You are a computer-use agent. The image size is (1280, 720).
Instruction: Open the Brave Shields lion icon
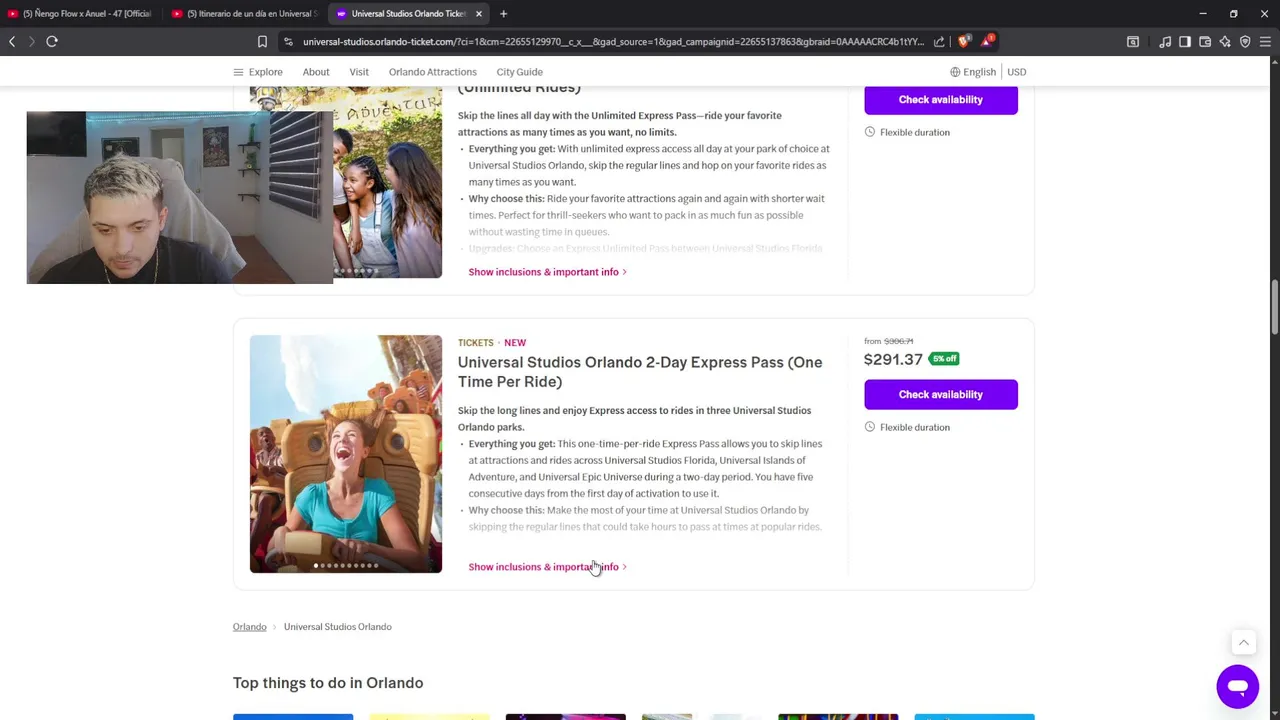click(964, 42)
